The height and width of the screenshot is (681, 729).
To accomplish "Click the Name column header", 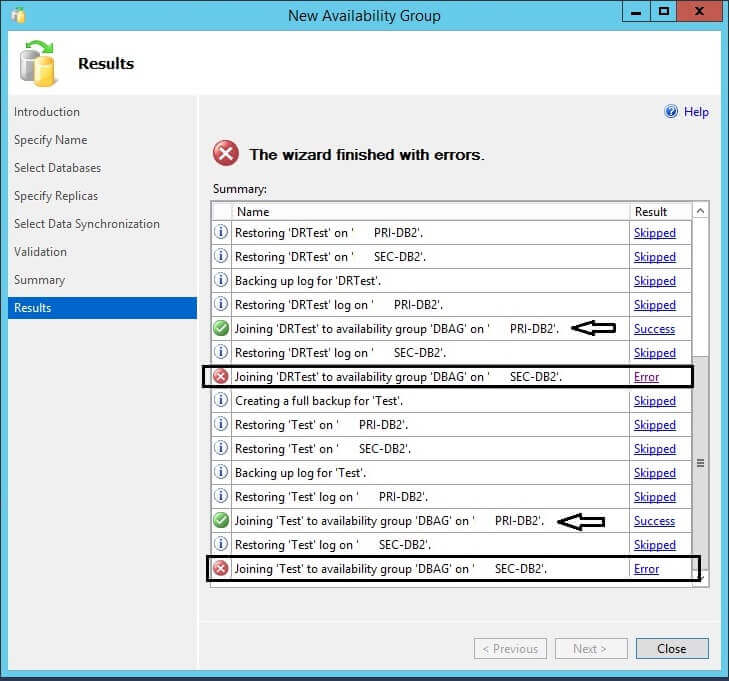I will (x=430, y=212).
